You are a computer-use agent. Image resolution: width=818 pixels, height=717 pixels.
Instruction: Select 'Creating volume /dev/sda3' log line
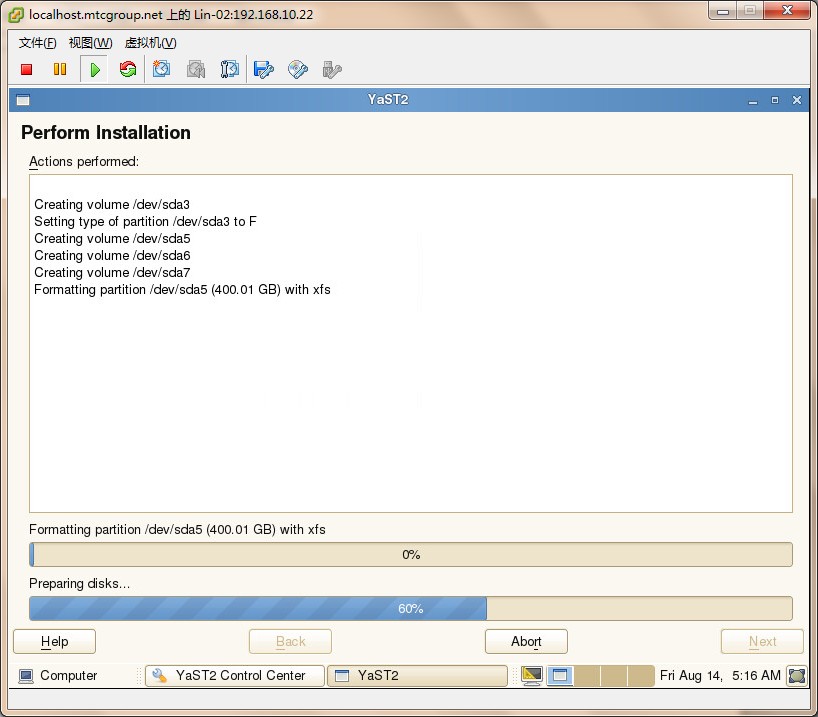pyautogui.click(x=112, y=205)
